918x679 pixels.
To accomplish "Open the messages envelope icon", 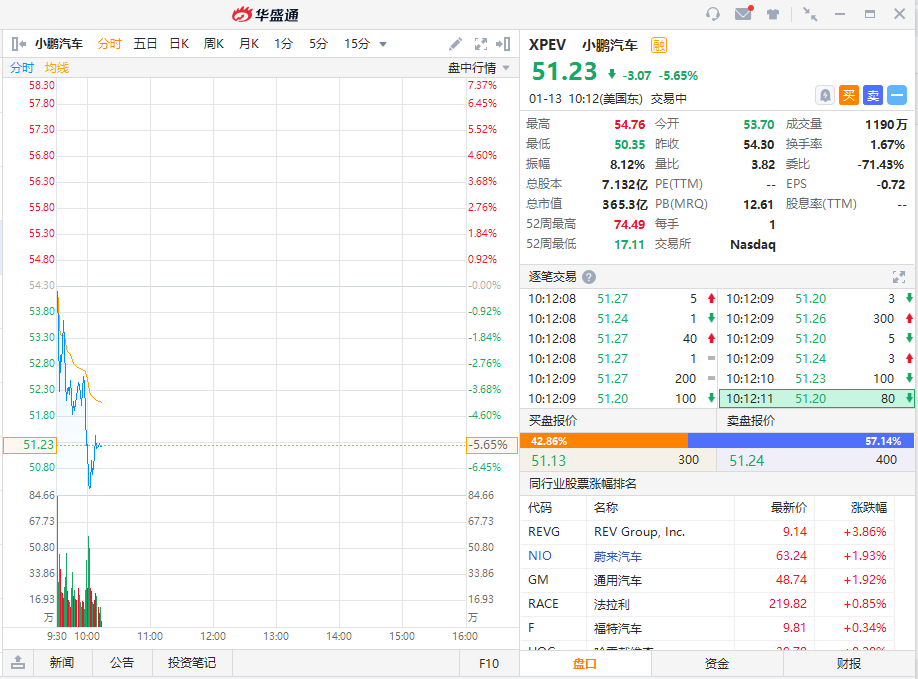I will tap(743, 14).
